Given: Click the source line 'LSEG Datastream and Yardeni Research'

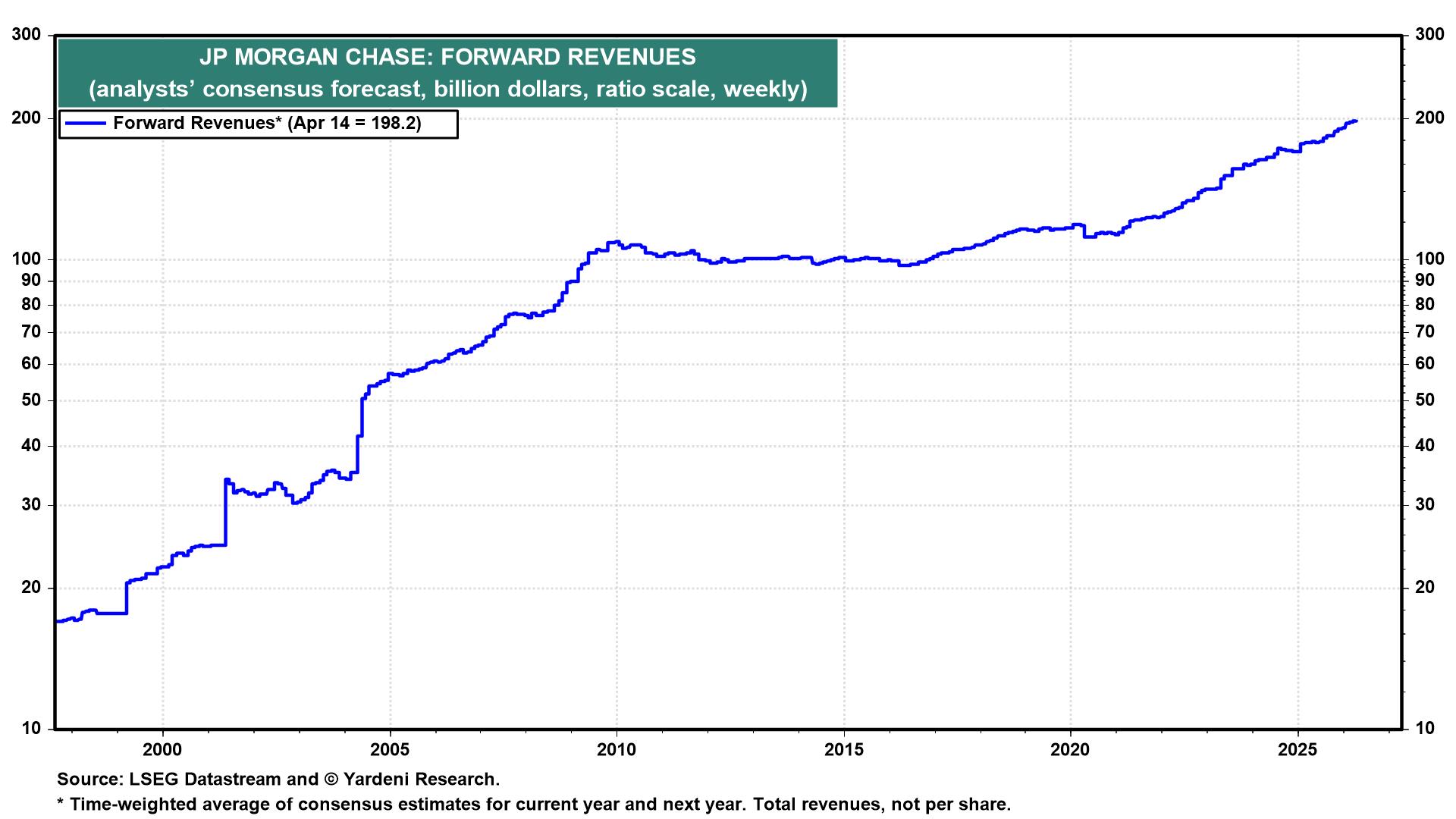Looking at the screenshot, I should tap(278, 779).
